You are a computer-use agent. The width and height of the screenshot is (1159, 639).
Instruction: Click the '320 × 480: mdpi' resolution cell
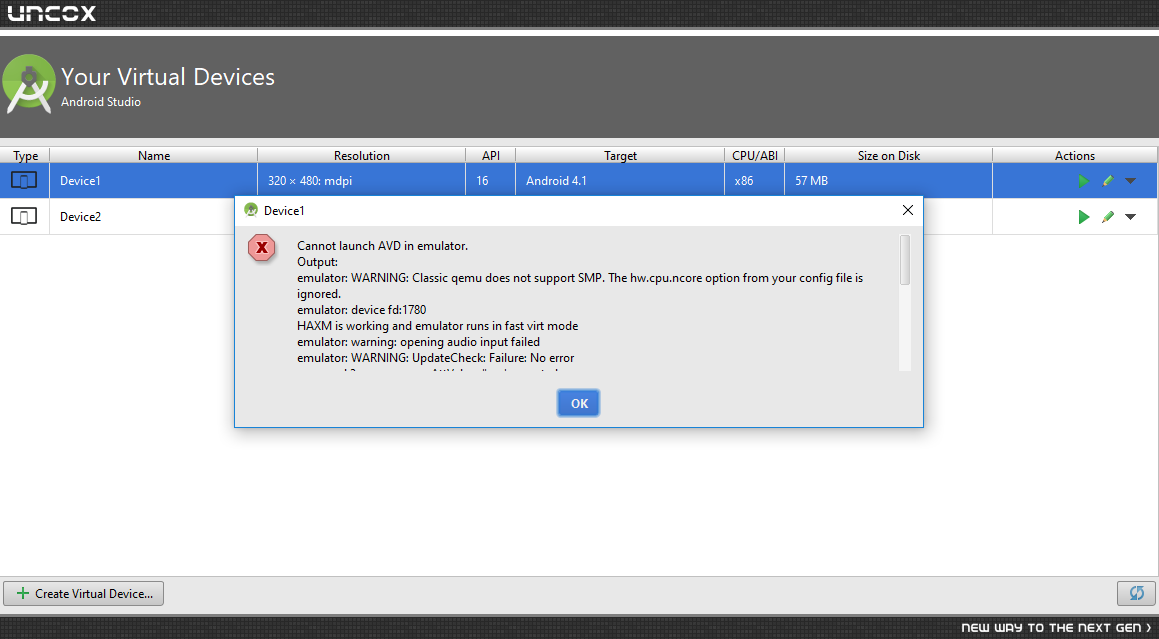(361, 180)
